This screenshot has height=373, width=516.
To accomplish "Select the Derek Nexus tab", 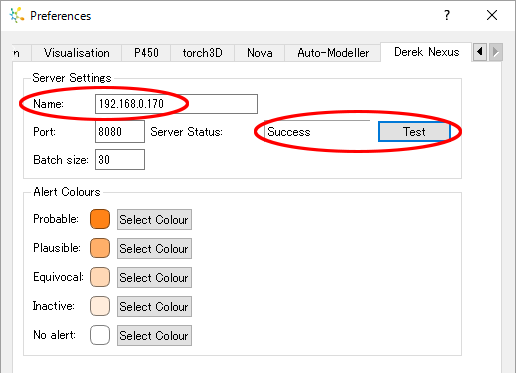I will pos(426,52).
